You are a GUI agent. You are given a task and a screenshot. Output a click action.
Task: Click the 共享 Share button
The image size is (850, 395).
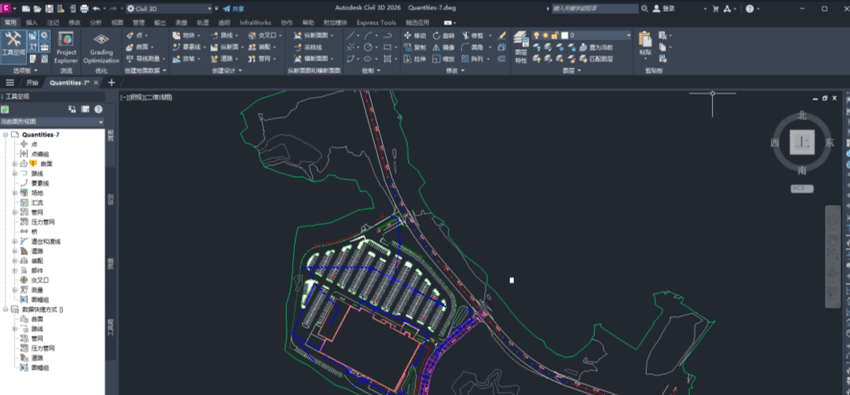click(x=234, y=9)
